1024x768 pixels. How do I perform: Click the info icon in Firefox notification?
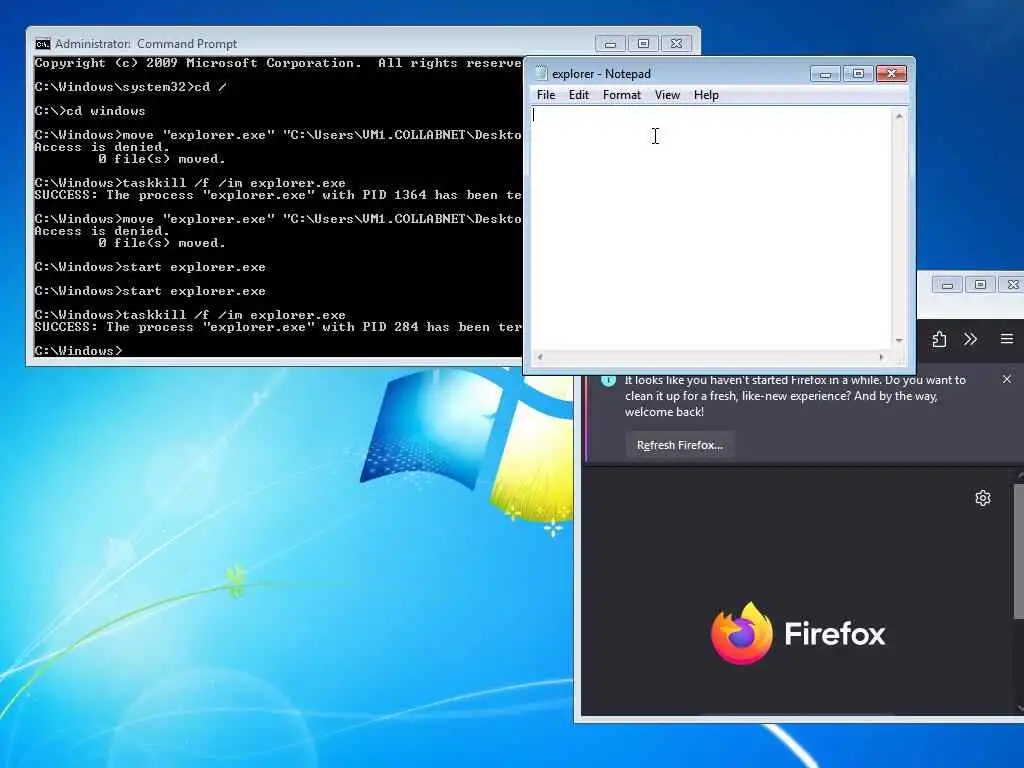[x=609, y=379]
